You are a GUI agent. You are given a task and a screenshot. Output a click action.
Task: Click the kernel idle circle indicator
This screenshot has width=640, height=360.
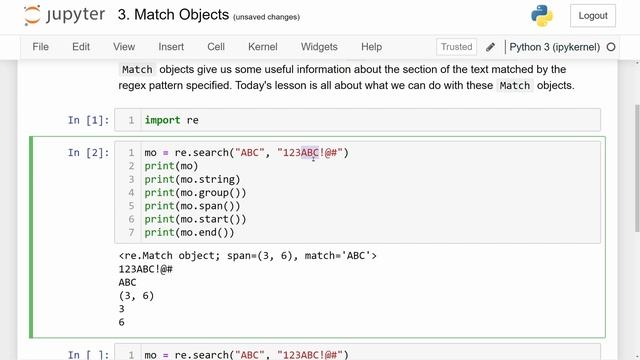click(x=611, y=47)
